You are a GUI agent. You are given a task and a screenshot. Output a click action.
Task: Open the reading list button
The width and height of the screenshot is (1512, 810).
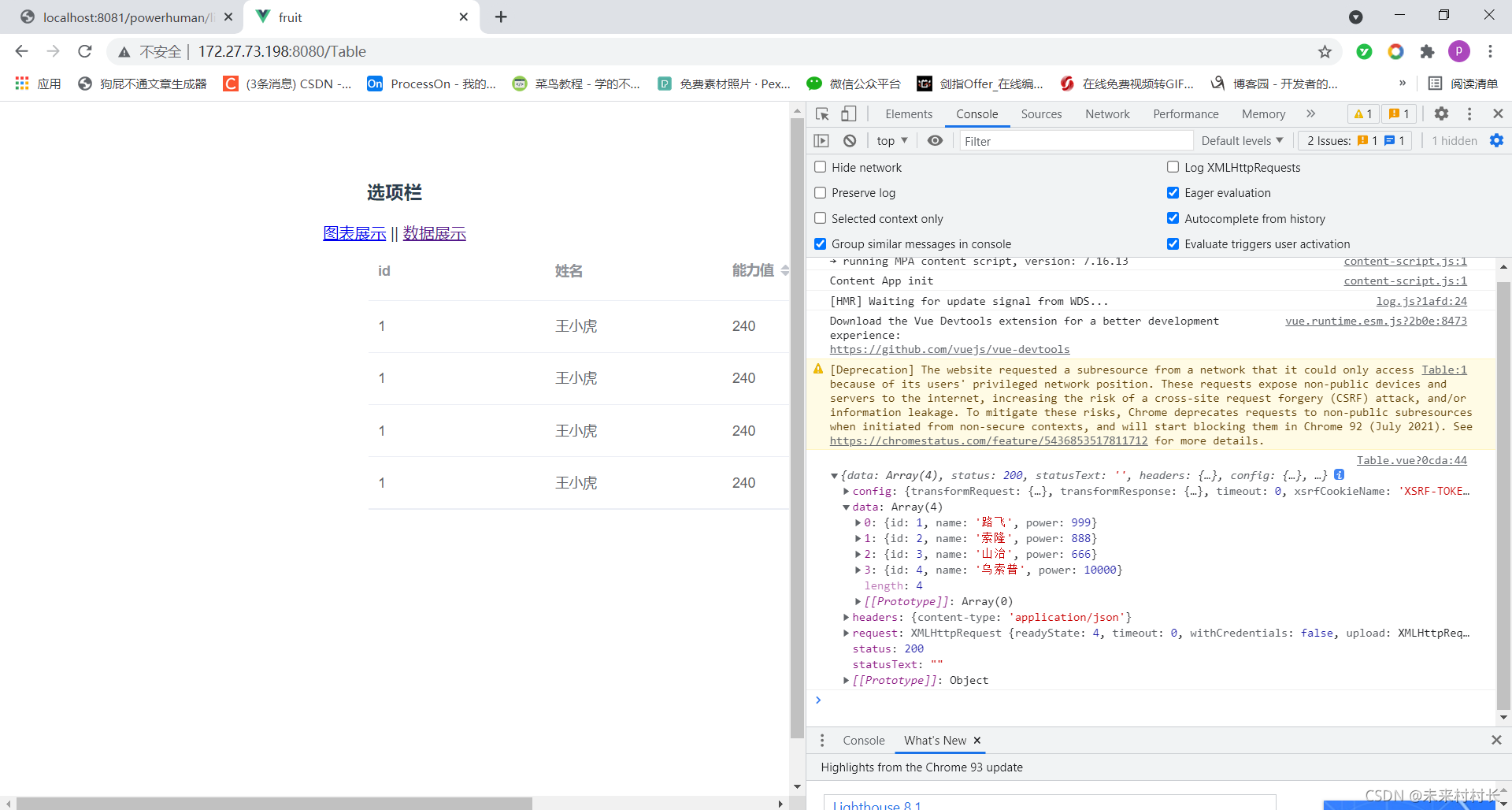pyautogui.click(x=1463, y=84)
